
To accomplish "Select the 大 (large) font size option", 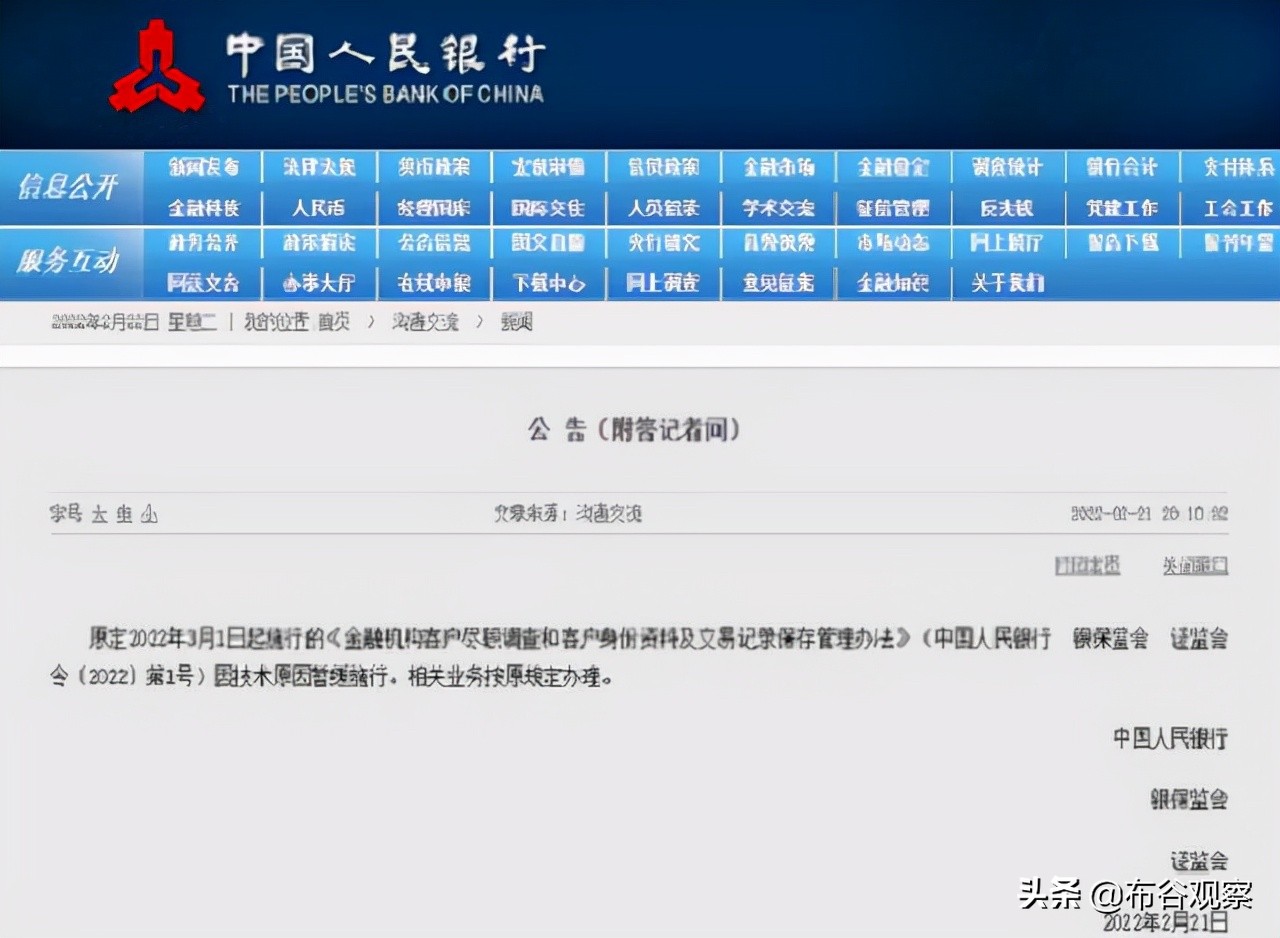I will coord(100,513).
